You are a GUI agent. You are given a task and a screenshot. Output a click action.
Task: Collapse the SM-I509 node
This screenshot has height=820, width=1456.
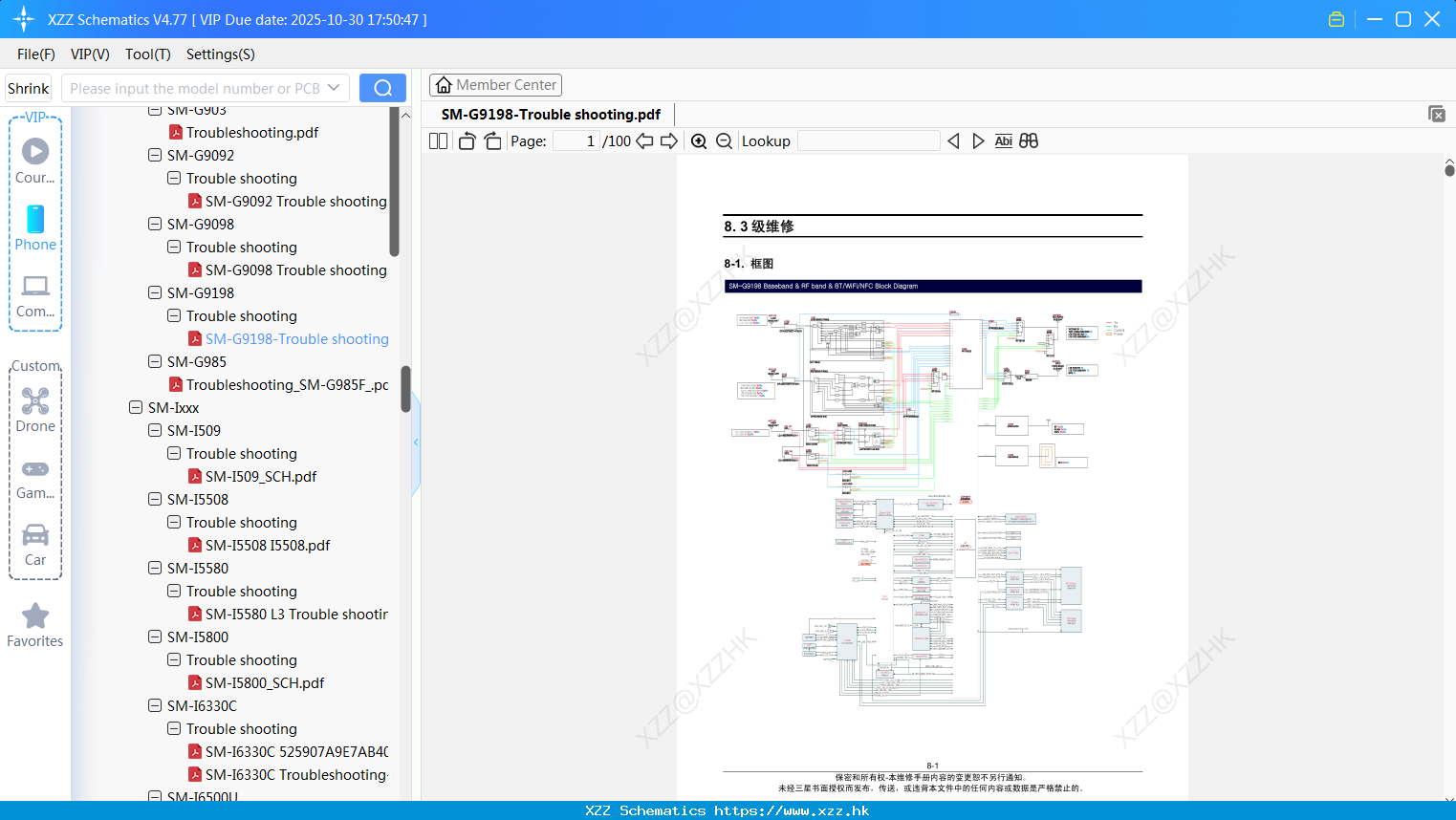(155, 430)
